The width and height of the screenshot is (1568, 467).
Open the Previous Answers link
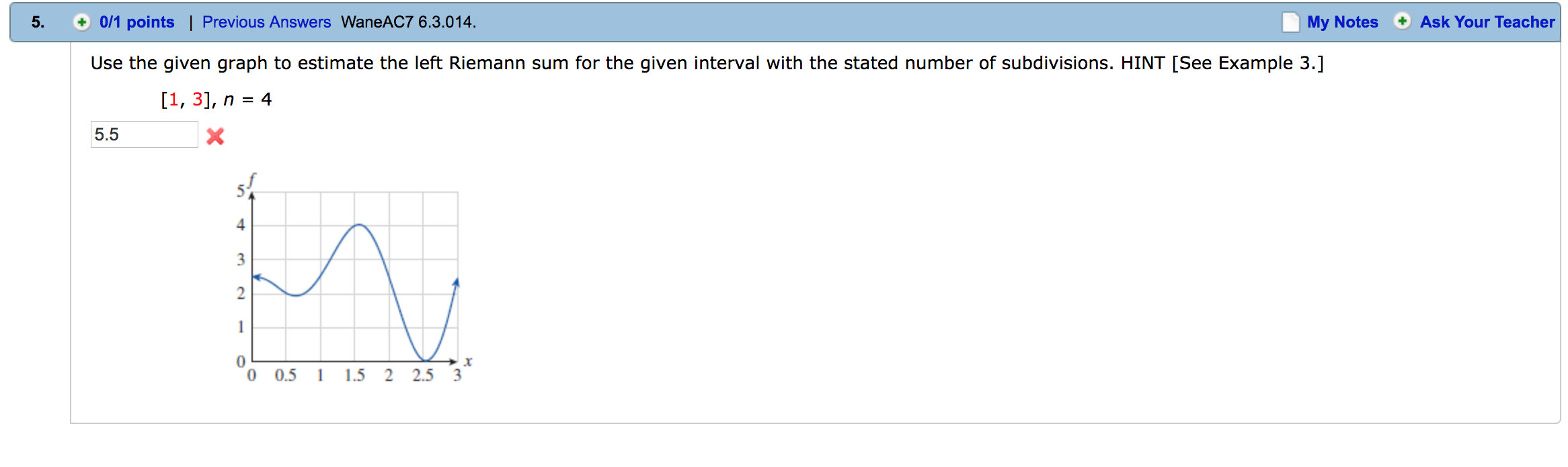(x=266, y=22)
